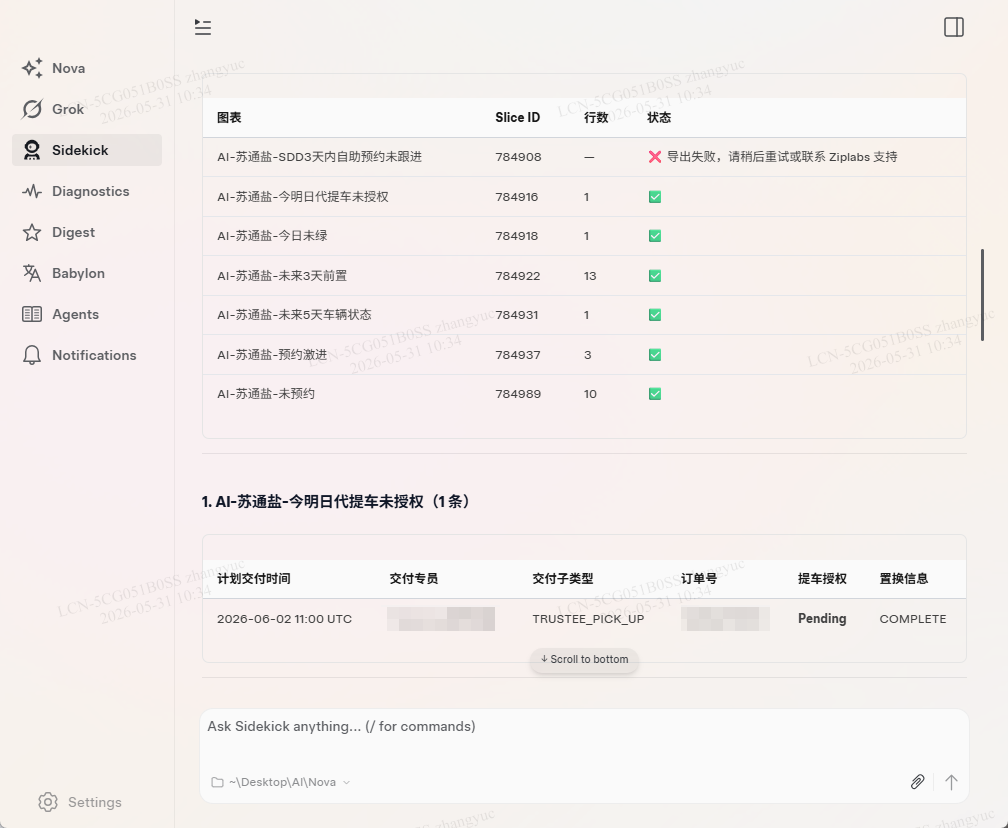Open the Nova section
The image size is (1008, 828).
pyautogui.click(x=87, y=68)
